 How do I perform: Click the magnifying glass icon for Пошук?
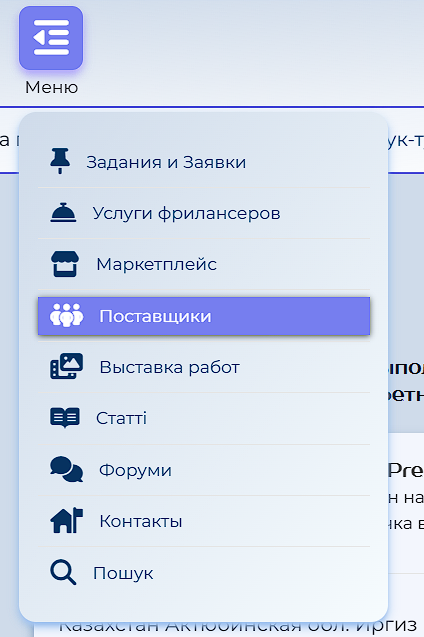click(63, 572)
